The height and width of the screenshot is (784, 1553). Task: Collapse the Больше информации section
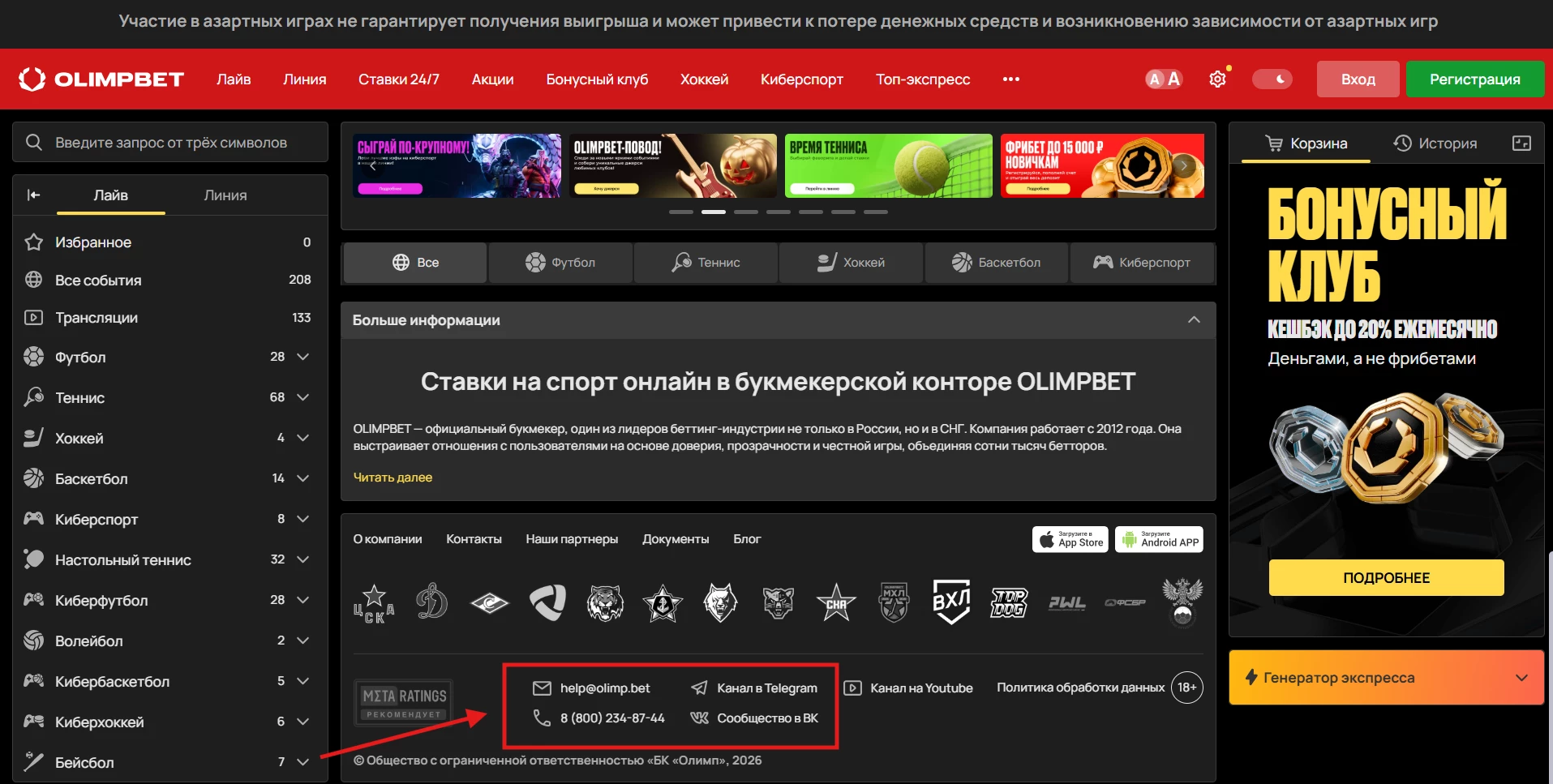click(1194, 320)
